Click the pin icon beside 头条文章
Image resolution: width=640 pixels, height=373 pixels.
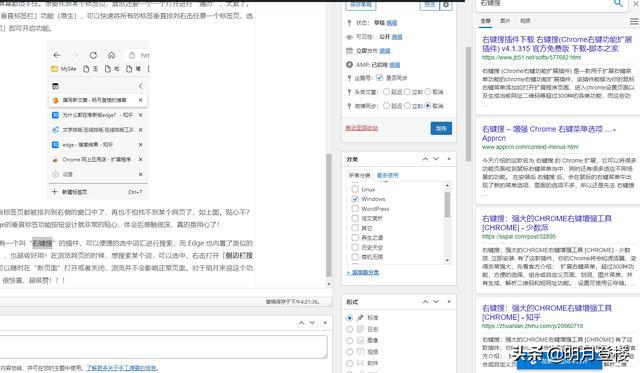[349, 92]
